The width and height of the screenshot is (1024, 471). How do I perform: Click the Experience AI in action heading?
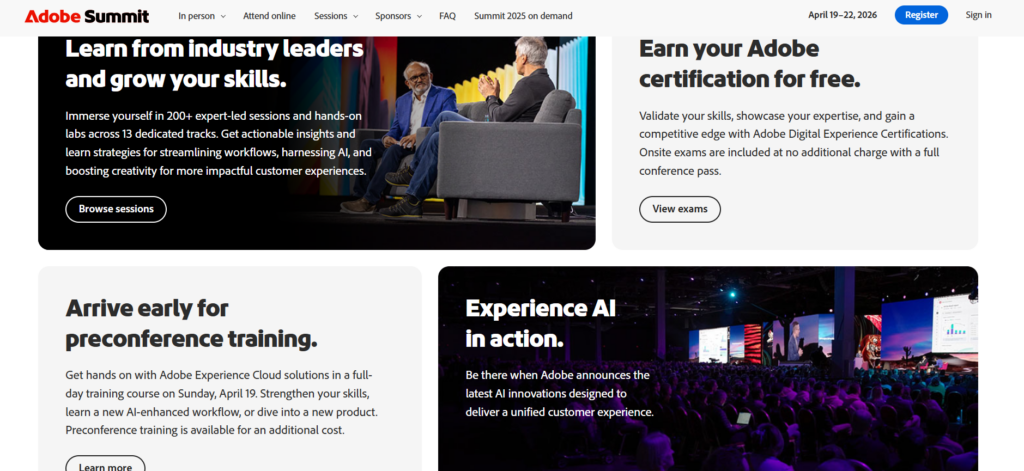[x=541, y=323]
